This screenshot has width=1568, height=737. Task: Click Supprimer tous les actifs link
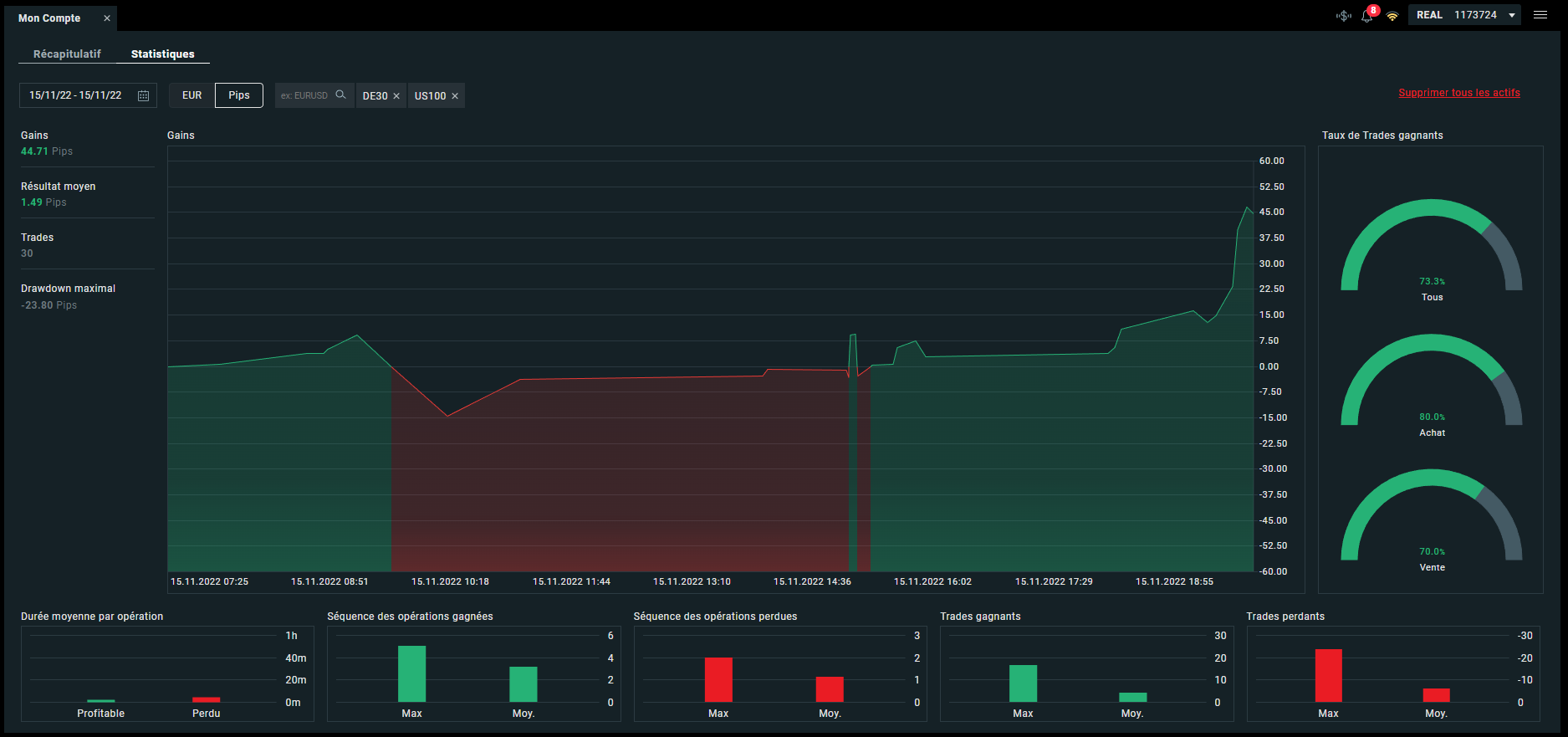[x=1459, y=93]
